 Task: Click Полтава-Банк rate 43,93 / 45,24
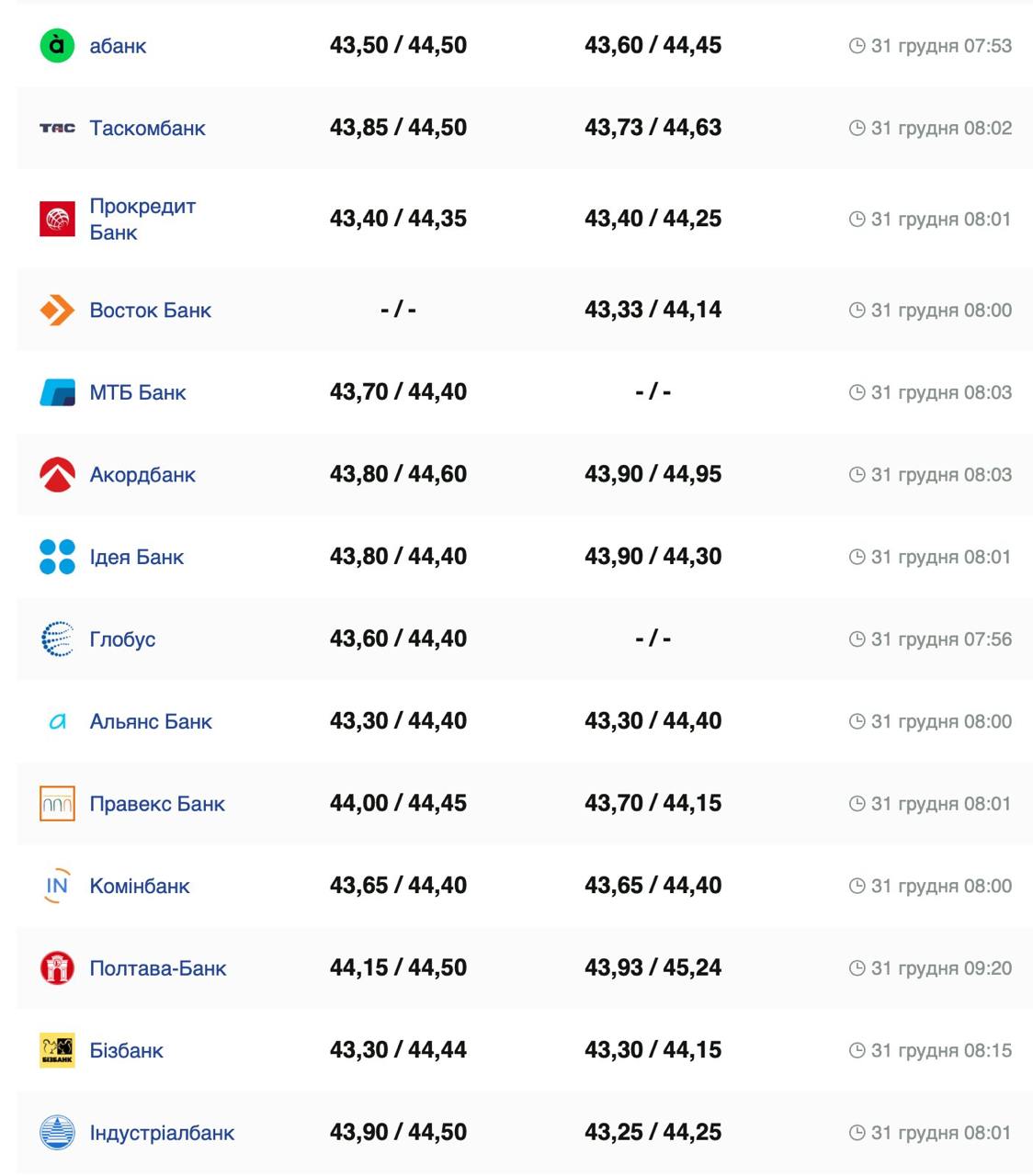coord(653,967)
